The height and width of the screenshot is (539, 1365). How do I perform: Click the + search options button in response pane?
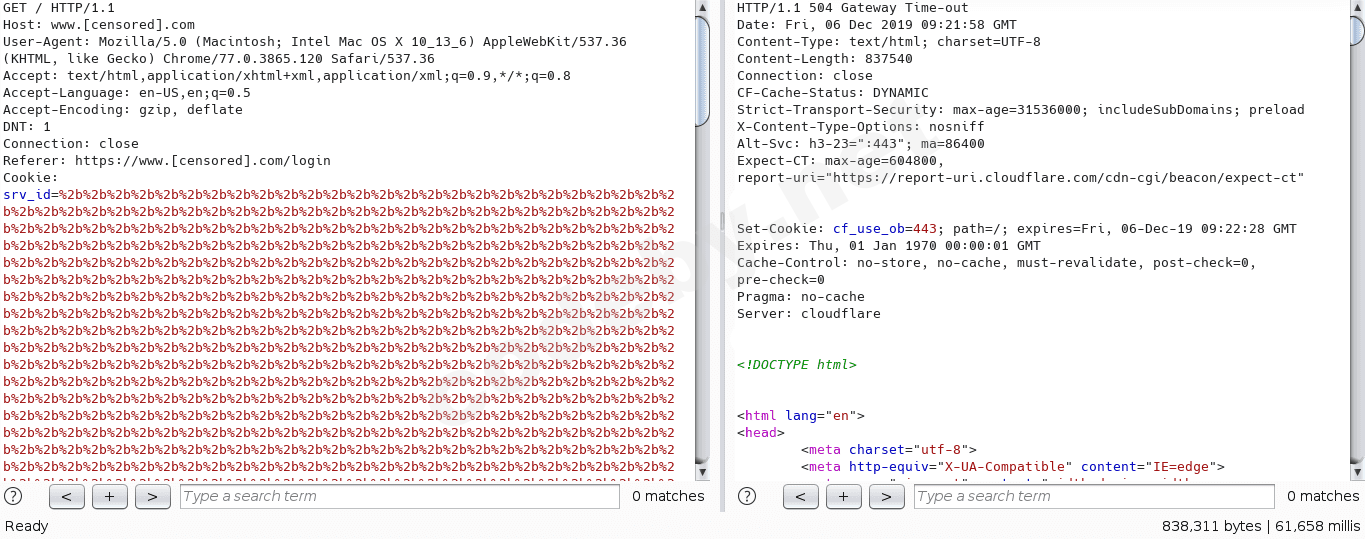(x=844, y=497)
